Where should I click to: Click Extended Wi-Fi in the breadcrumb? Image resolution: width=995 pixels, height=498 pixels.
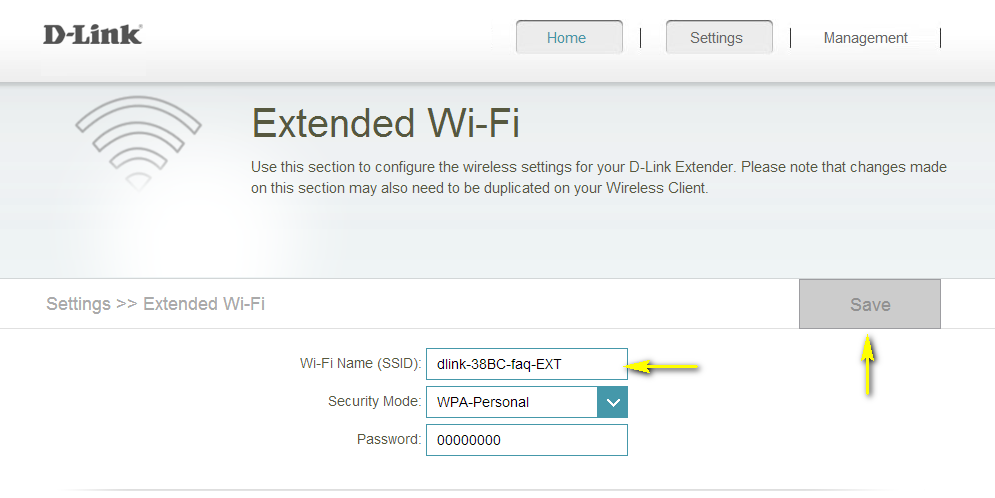pos(204,304)
